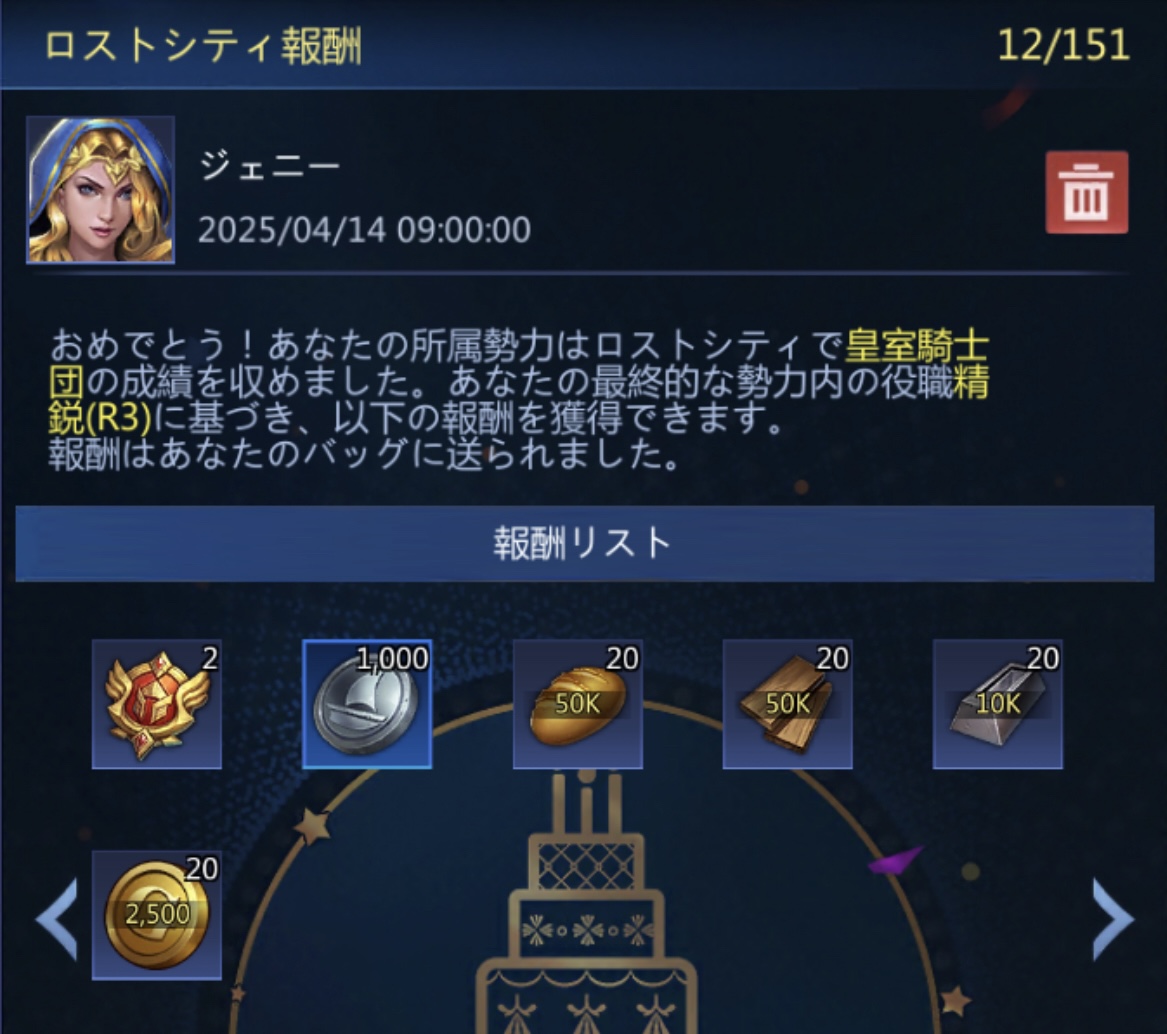Inspect the 10K iron ingot reward
Viewport: 1167px width, 1034px height.
click(998, 704)
